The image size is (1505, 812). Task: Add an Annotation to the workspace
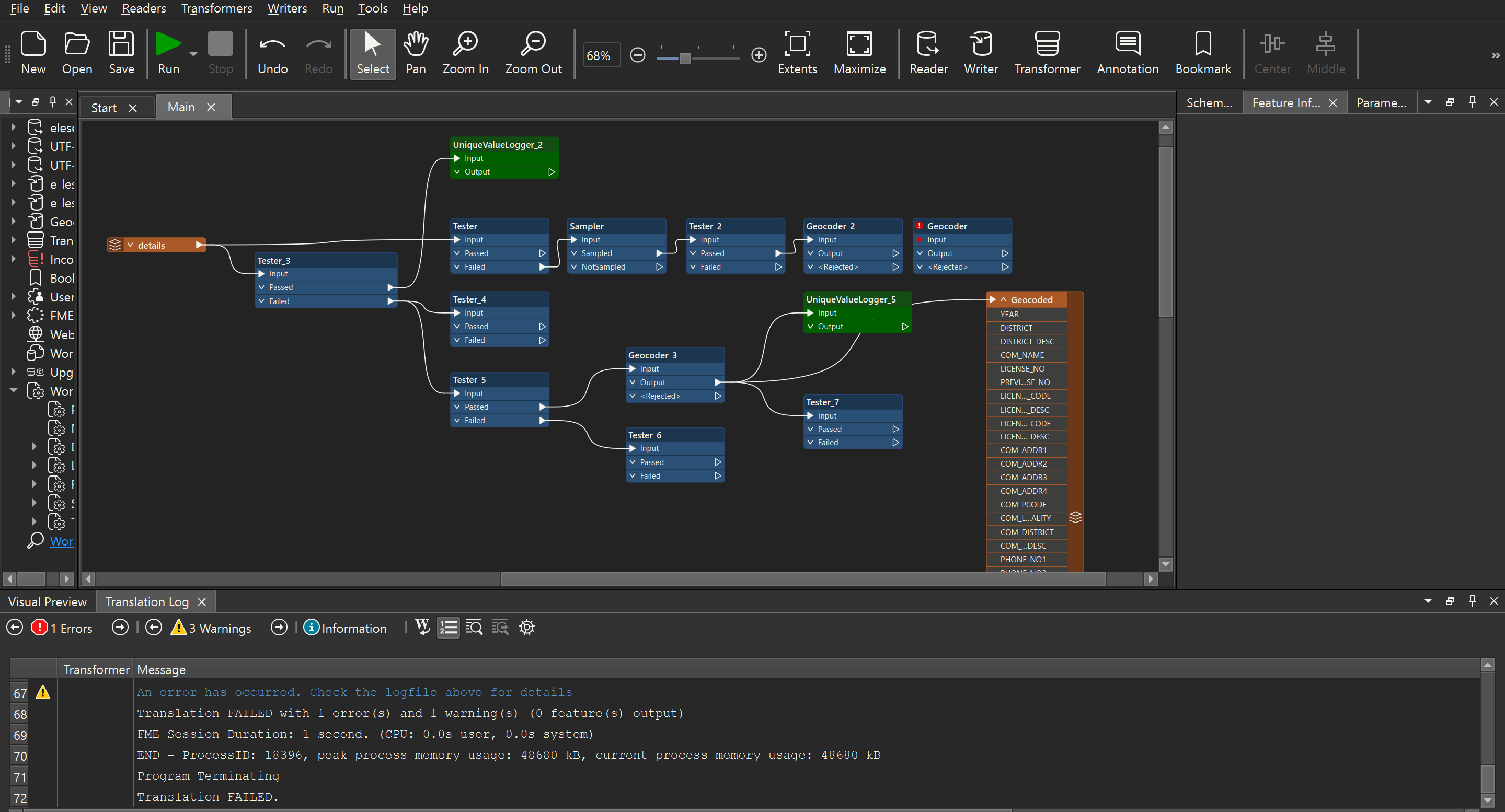click(1127, 53)
